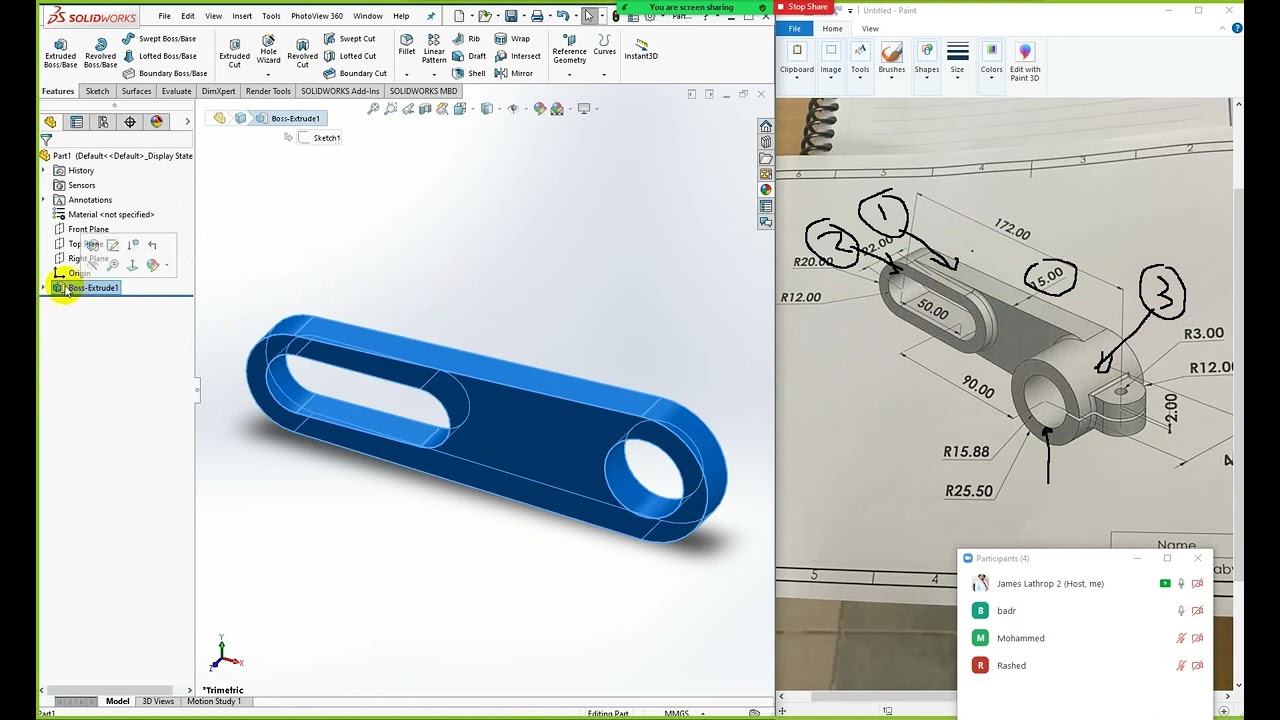Viewport: 1280px width, 720px height.
Task: Choose the Swept Cut feature
Action: [350, 39]
